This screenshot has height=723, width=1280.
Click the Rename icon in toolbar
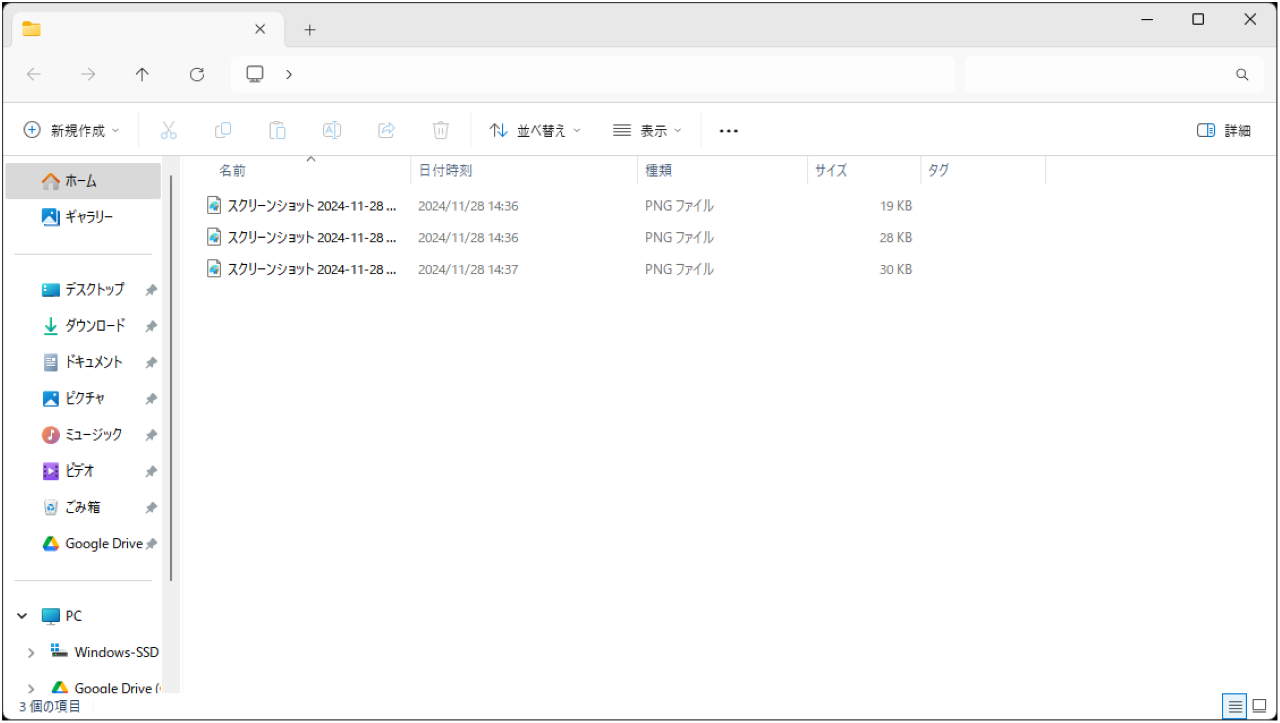pos(332,130)
